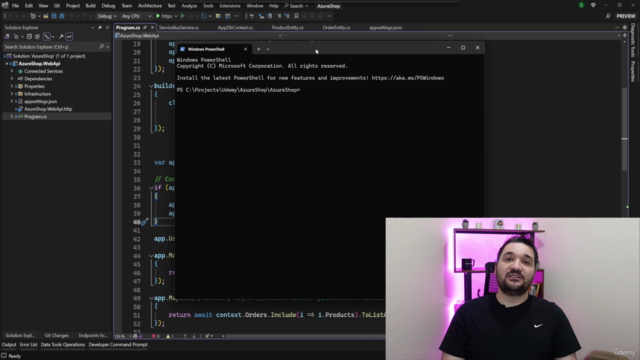The width and height of the screenshot is (640, 360).
Task: Open the Developer Command Prompt tab
Action: (x=118, y=345)
